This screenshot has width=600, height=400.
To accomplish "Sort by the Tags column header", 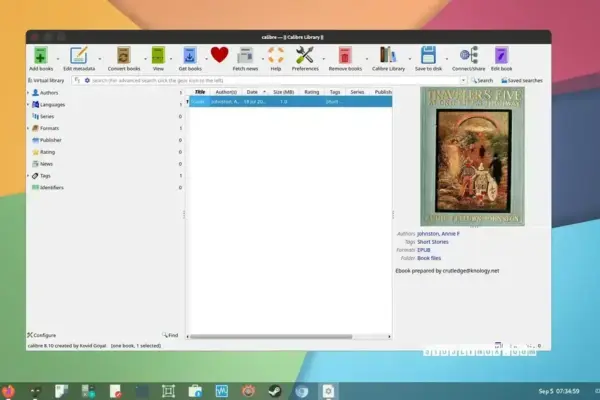I will [335, 92].
